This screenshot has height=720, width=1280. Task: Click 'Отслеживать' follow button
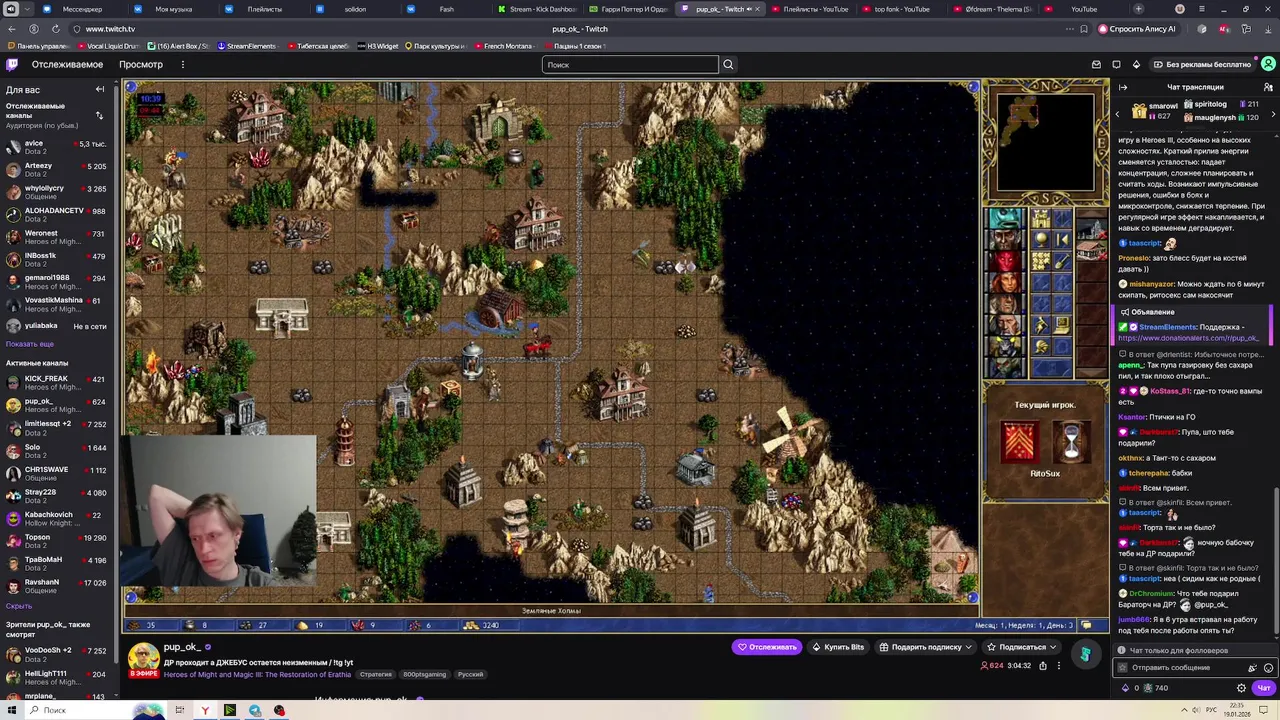pyautogui.click(x=767, y=647)
